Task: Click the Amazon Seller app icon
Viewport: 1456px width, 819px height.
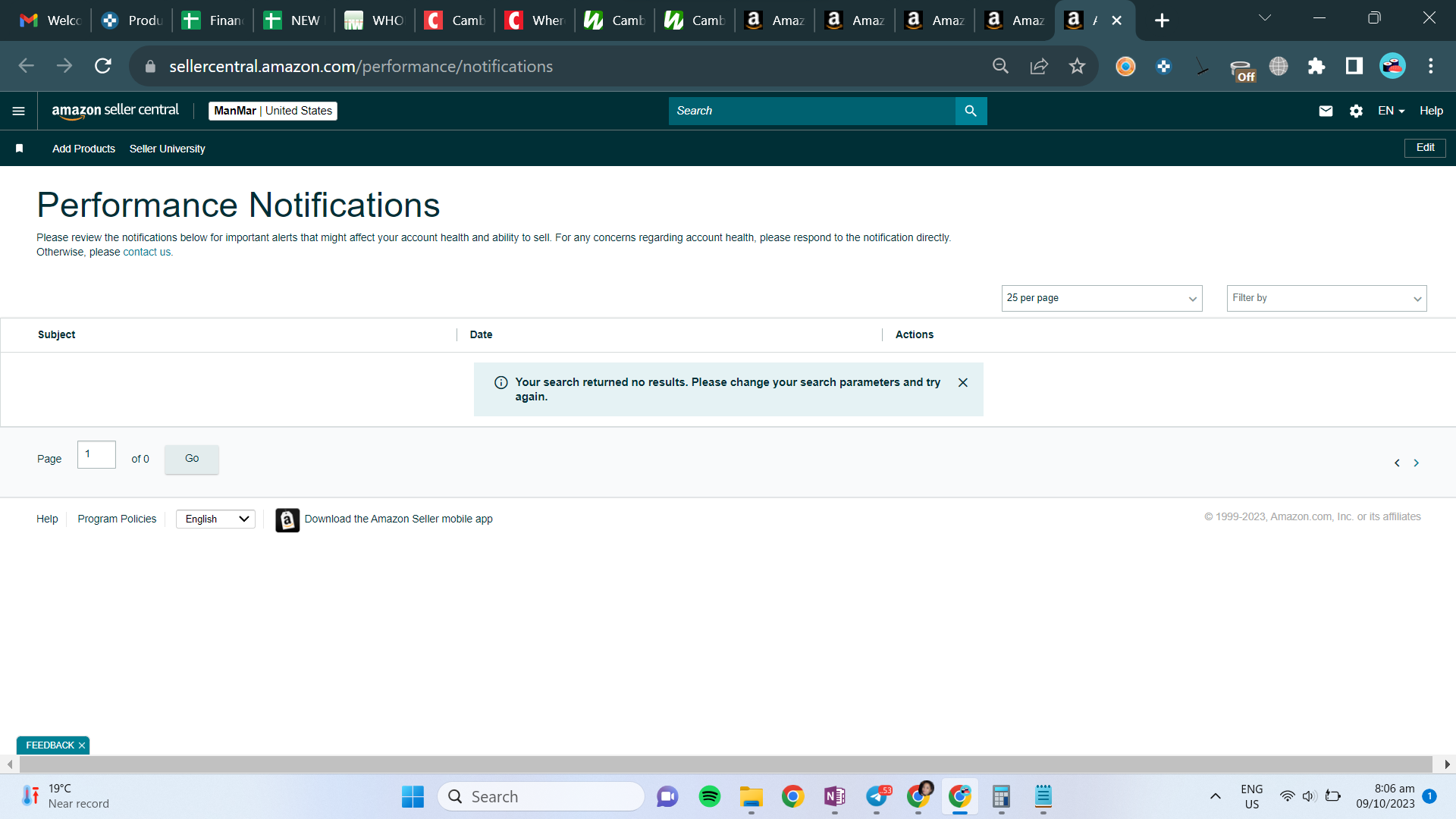Action: pyautogui.click(x=287, y=519)
